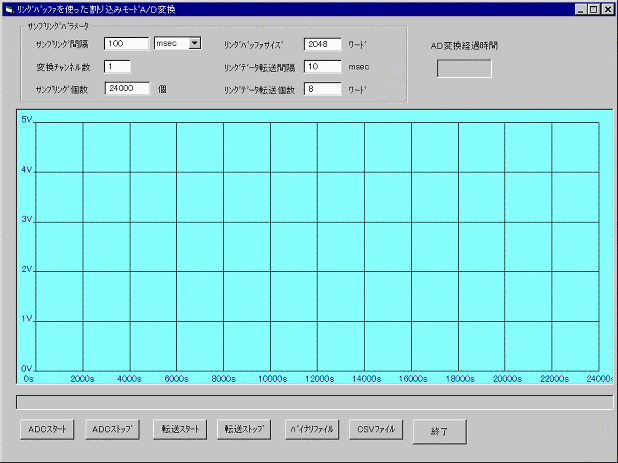Select the ring data transfer count field showing 8

coord(322,89)
